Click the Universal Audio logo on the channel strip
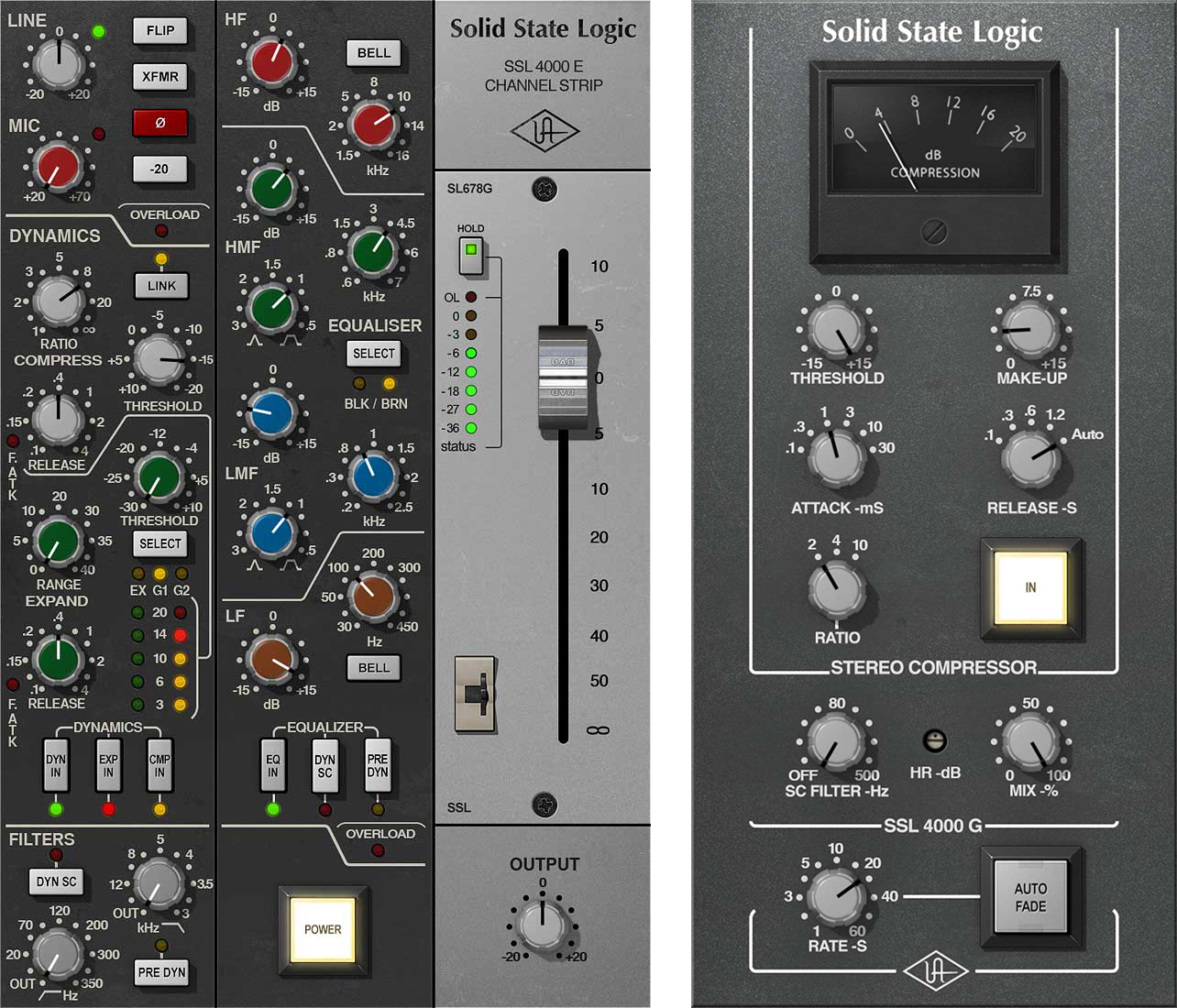Image resolution: width=1177 pixels, height=1008 pixels. pos(544,133)
